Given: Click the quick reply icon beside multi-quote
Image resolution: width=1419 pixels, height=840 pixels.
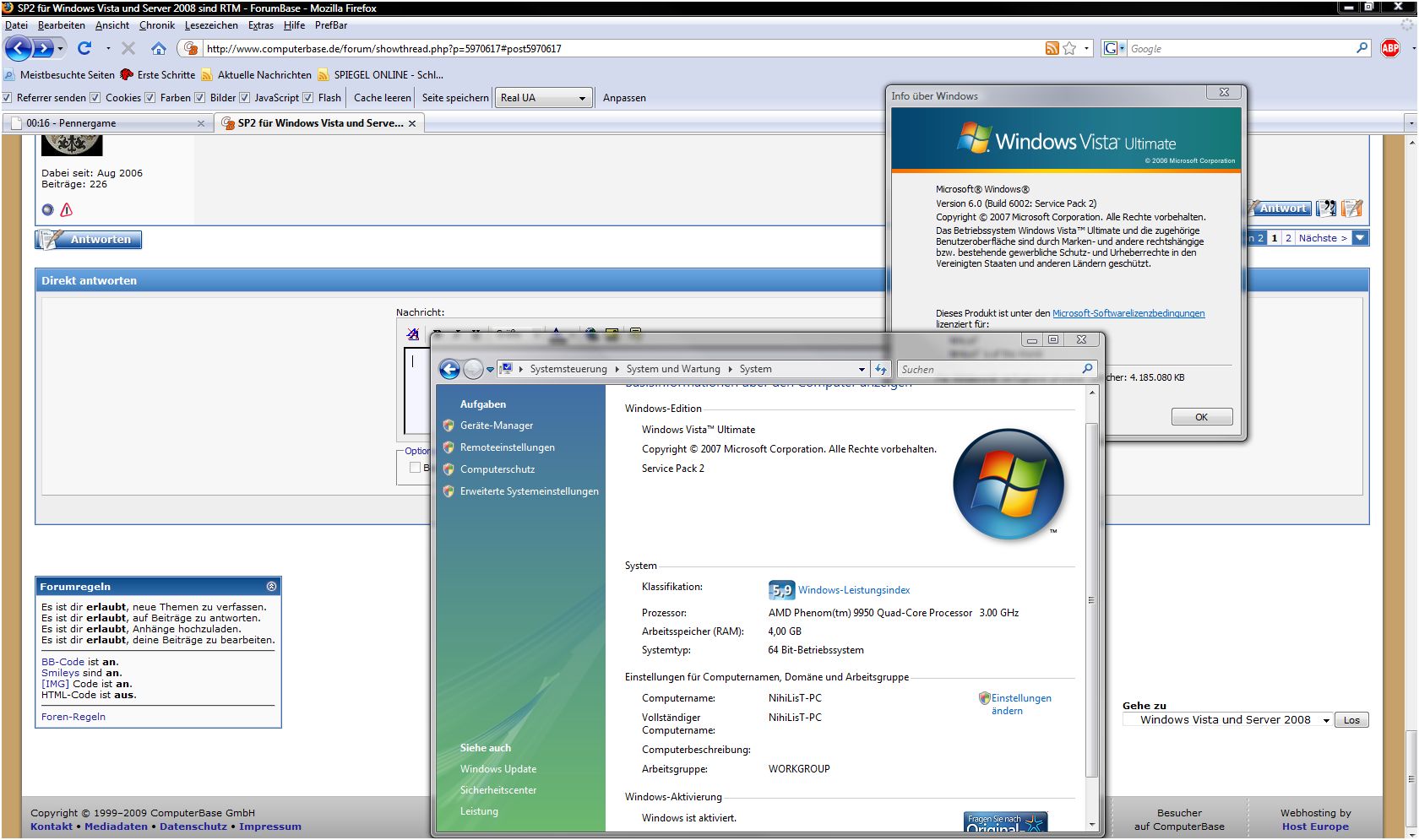Looking at the screenshot, I should [x=1352, y=208].
